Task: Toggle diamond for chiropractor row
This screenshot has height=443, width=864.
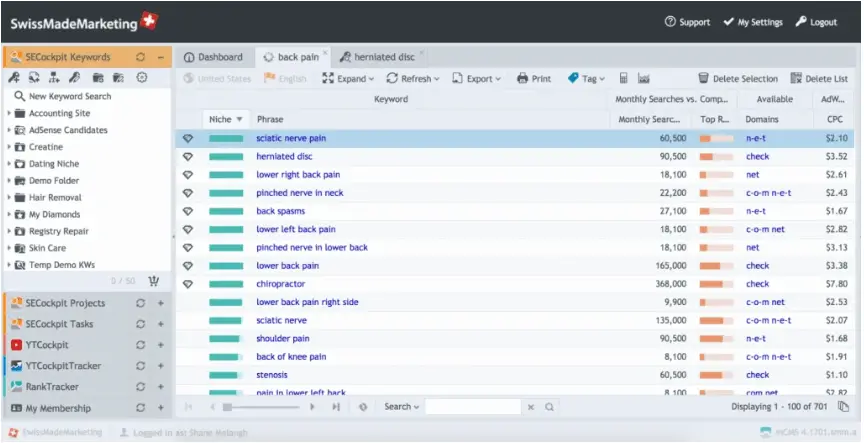Action: pyautogui.click(x=188, y=284)
